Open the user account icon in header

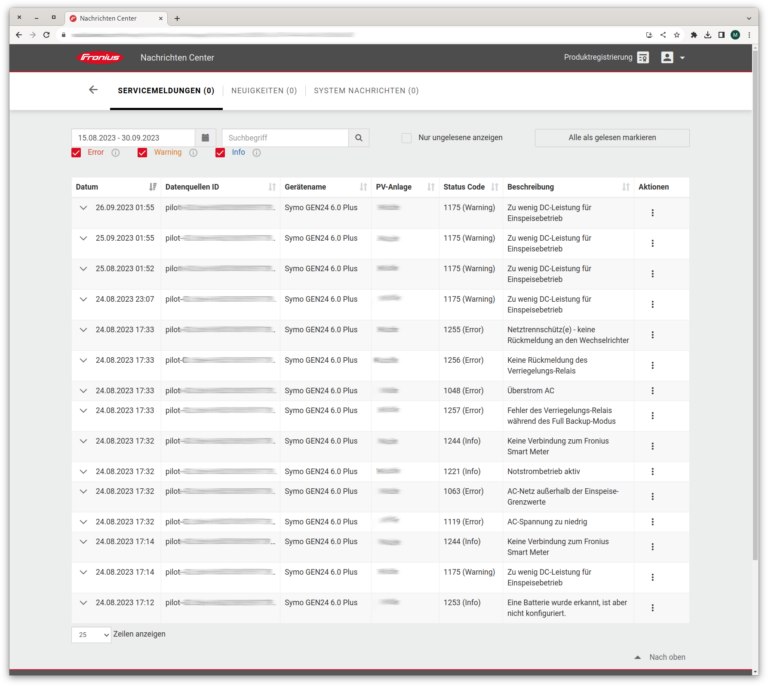[667, 58]
